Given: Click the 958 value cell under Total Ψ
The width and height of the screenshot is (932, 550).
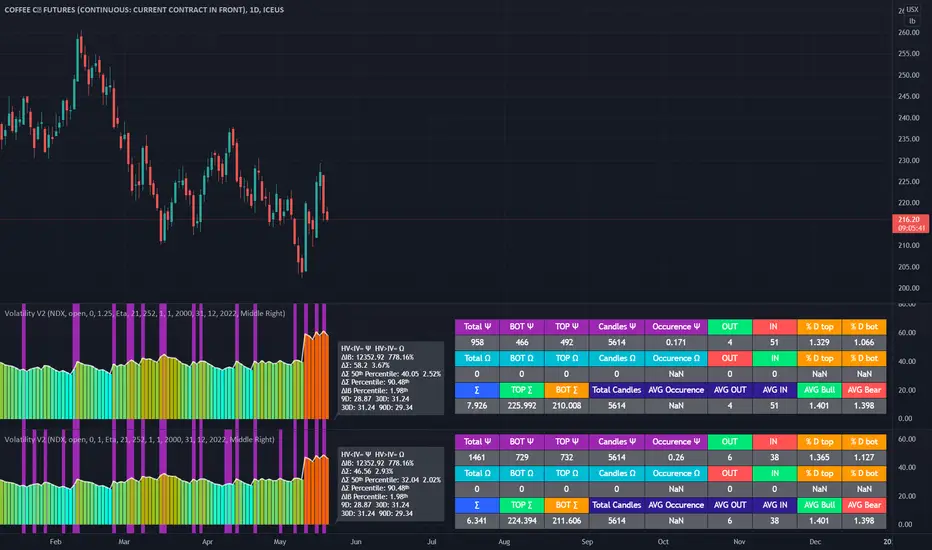Looking at the screenshot, I should pos(477,342).
